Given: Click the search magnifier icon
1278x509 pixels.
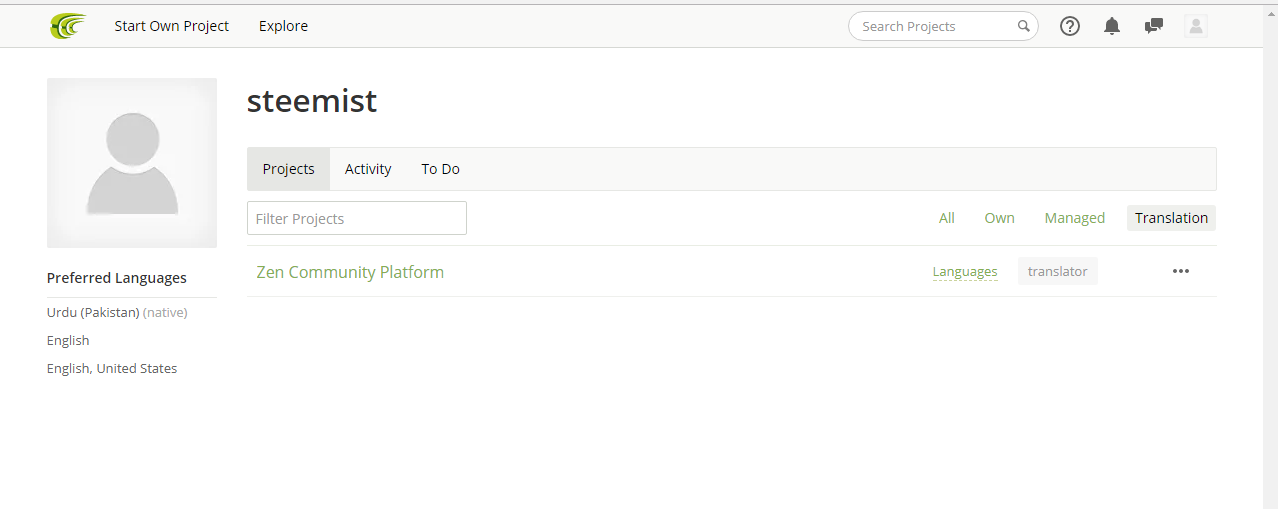Looking at the screenshot, I should coord(1024,26).
